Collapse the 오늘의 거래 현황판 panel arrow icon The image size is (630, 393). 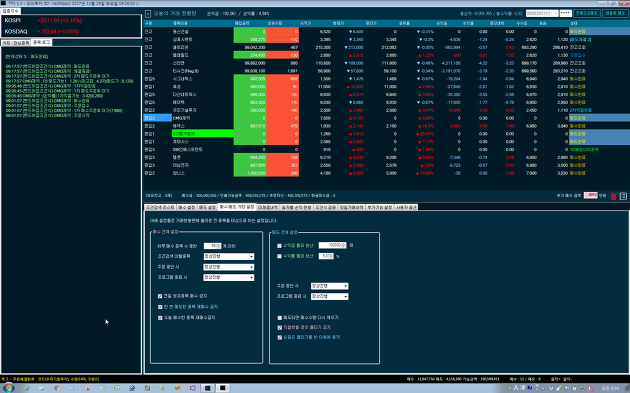[147, 14]
